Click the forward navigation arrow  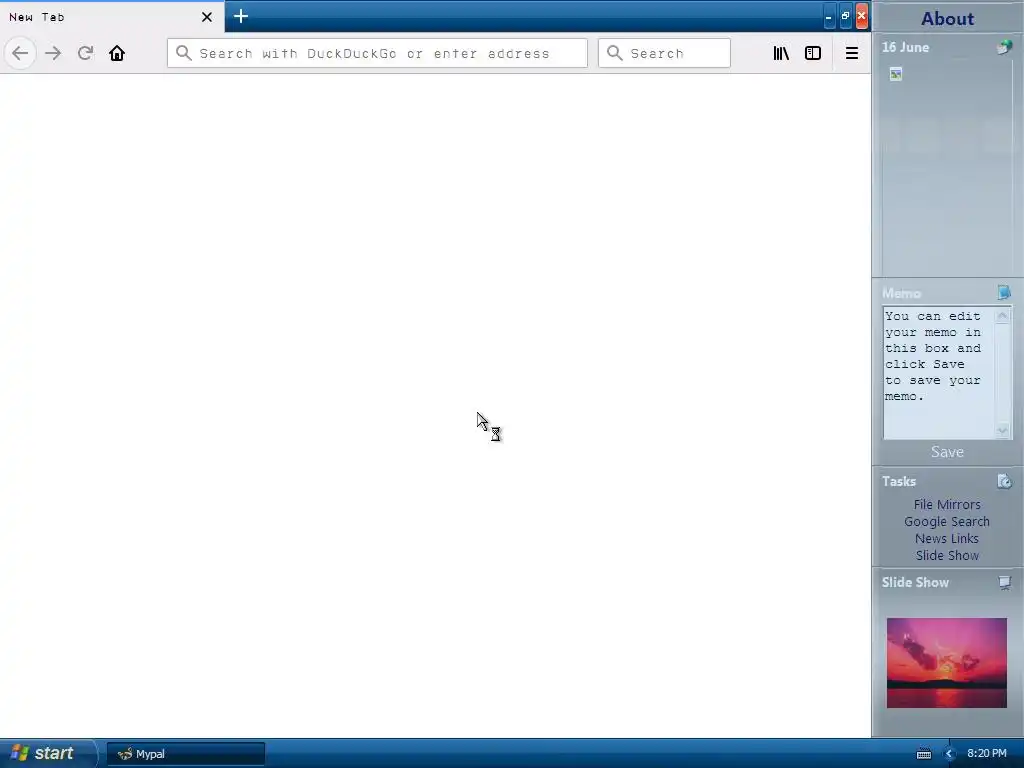tap(53, 53)
